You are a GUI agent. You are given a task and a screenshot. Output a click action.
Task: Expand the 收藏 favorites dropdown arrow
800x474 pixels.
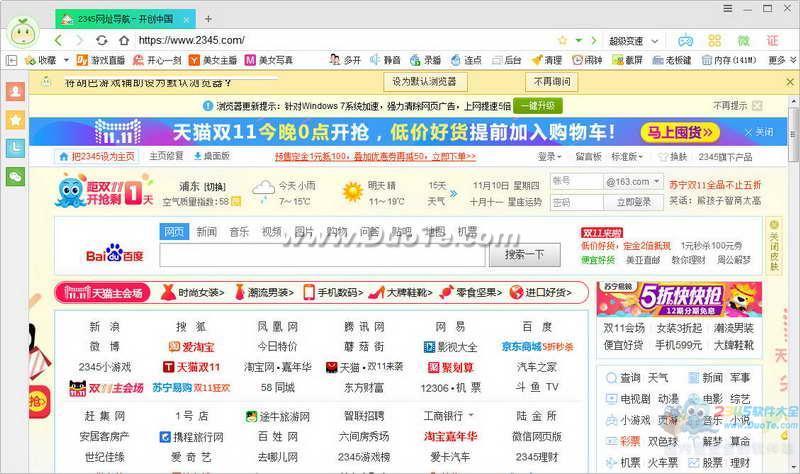click(x=66, y=60)
